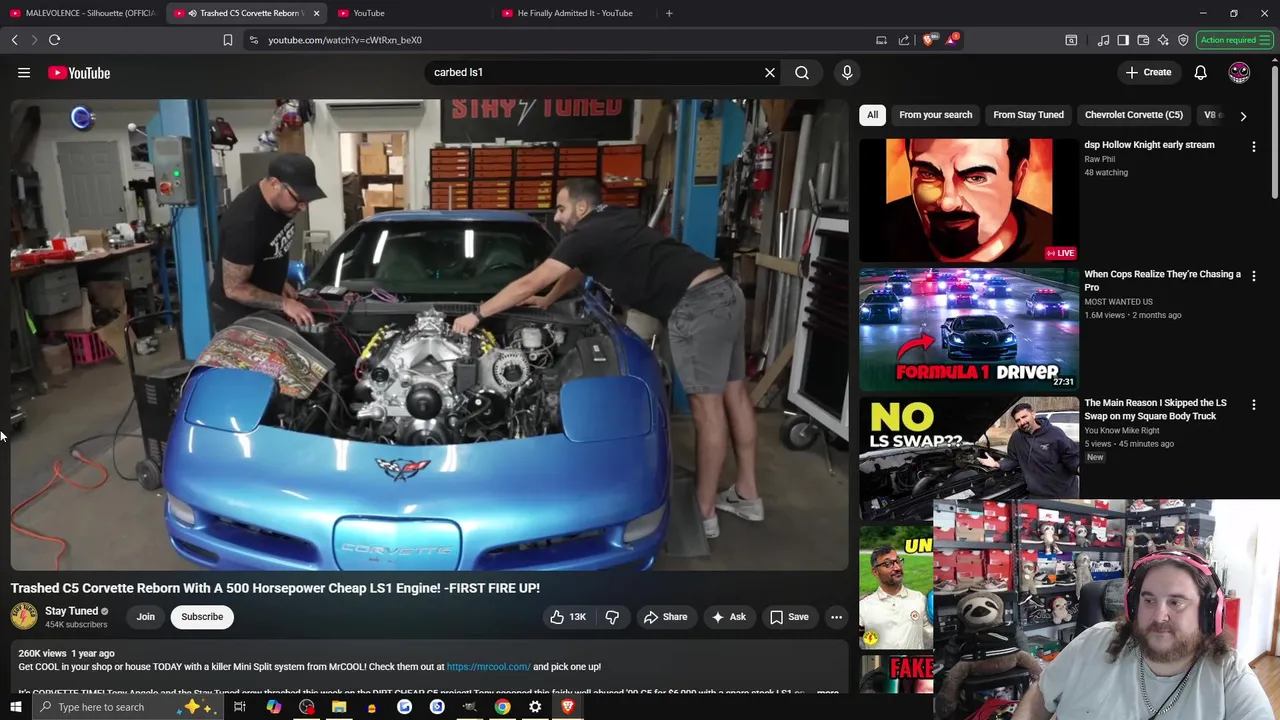This screenshot has width=1280, height=720.
Task: Open options for Skipped the LS Swap video
Action: coord(1253,405)
